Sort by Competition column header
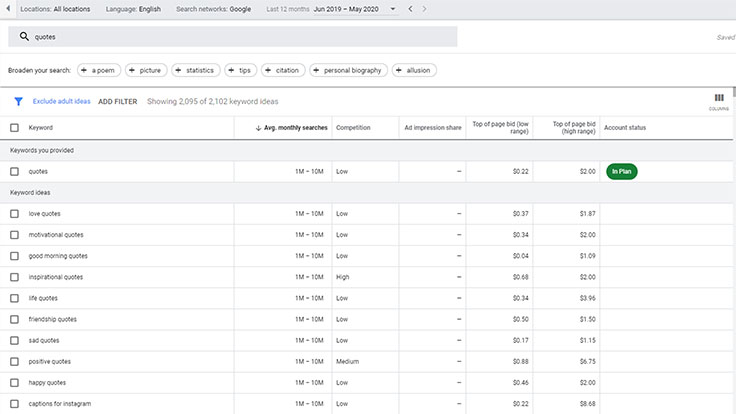737x414 pixels. tap(353, 128)
